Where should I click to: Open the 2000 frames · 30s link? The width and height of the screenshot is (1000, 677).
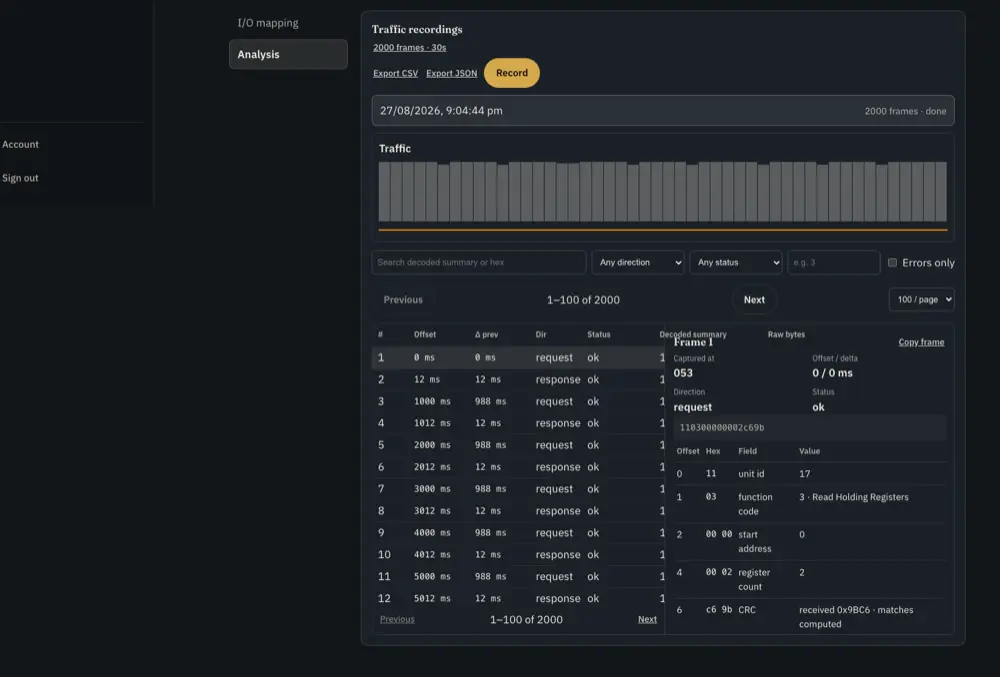(x=409, y=47)
